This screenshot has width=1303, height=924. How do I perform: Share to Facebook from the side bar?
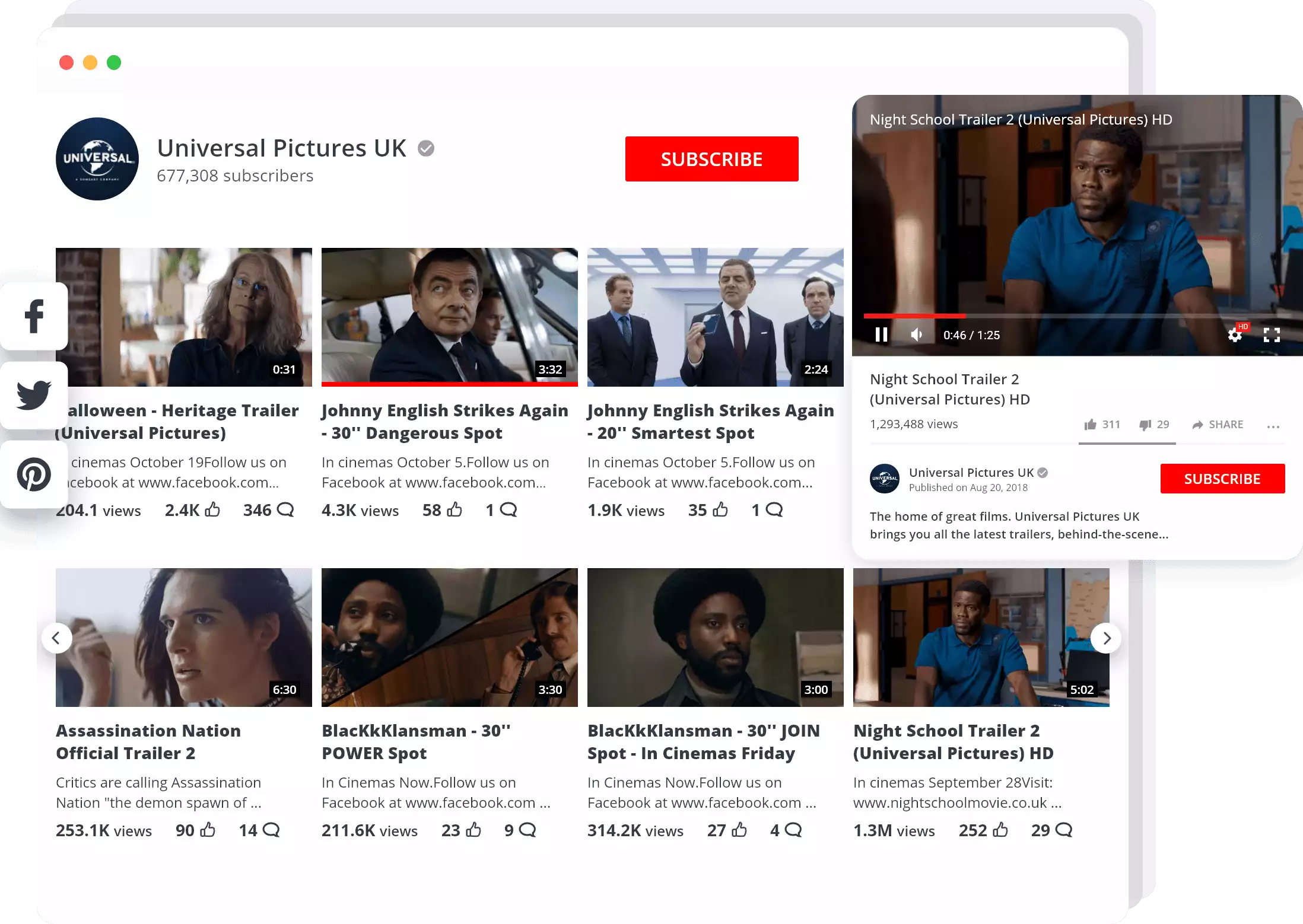pos(34,316)
